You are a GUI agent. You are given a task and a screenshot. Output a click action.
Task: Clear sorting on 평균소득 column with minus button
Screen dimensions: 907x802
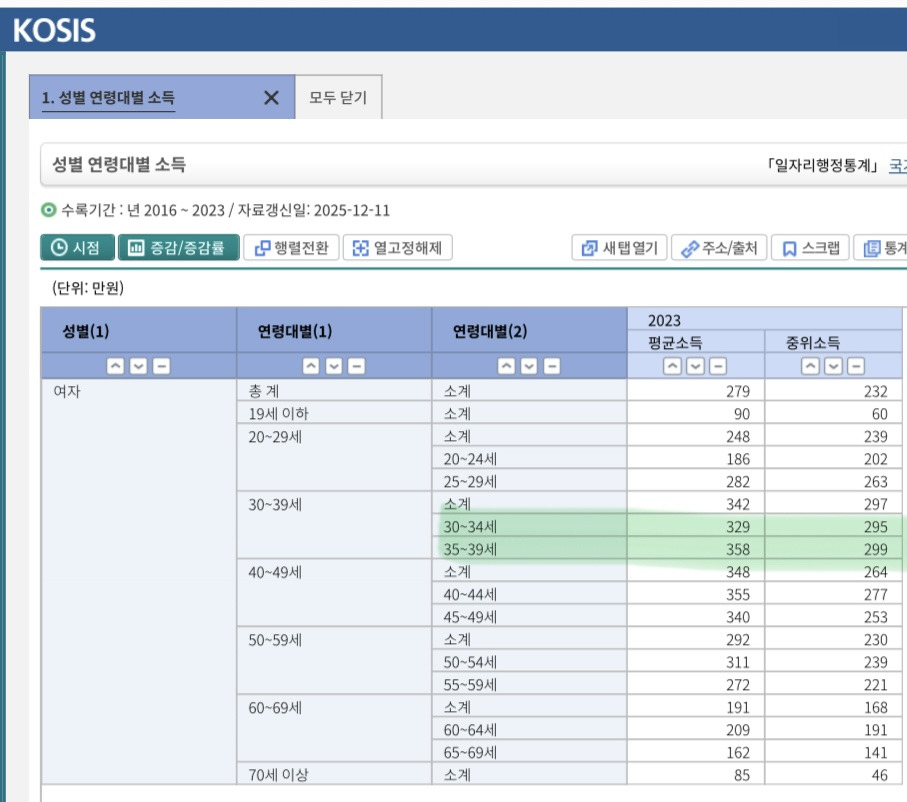pos(718,366)
